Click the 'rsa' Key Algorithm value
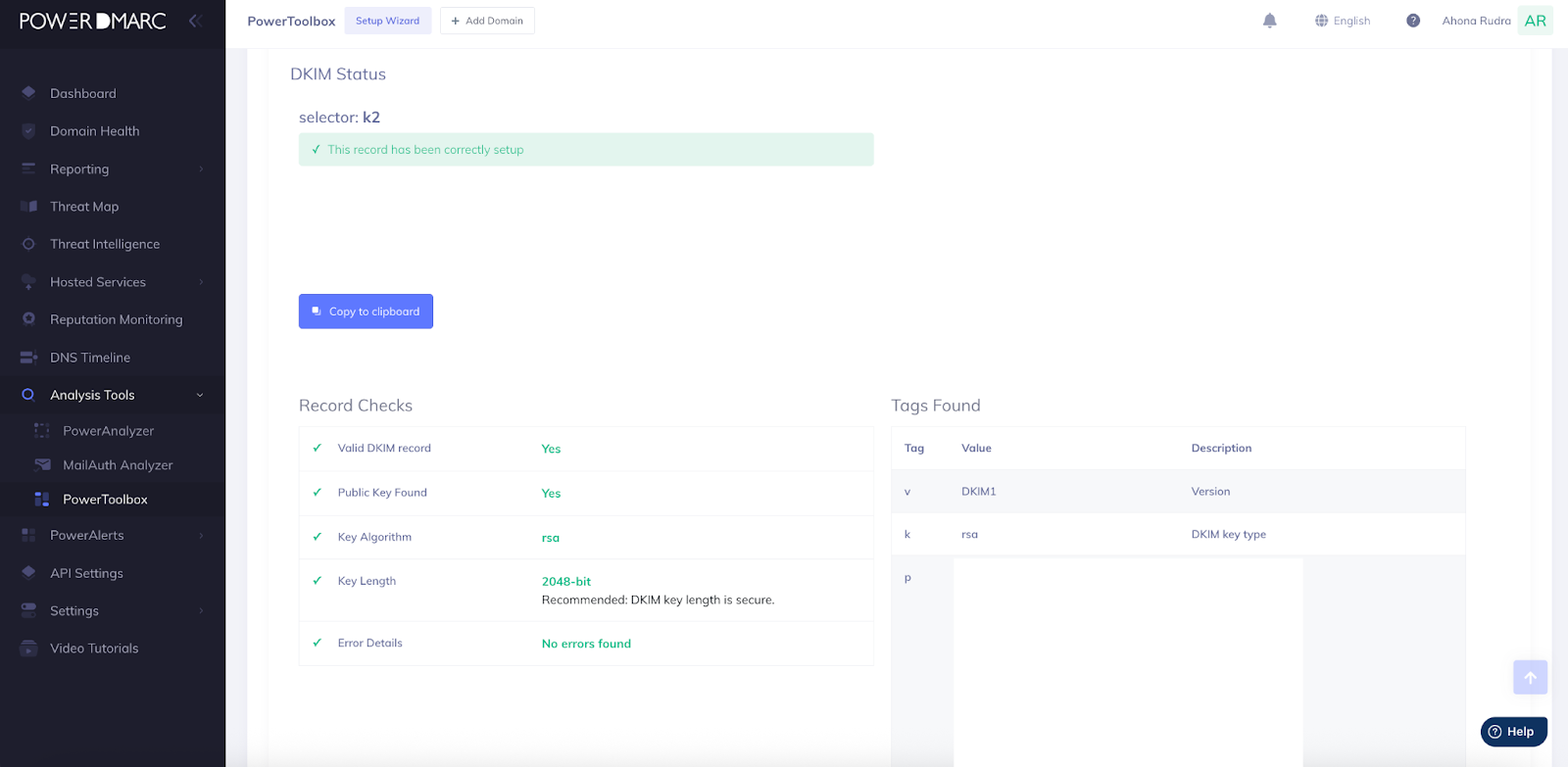This screenshot has height=767, width=1568. [551, 538]
